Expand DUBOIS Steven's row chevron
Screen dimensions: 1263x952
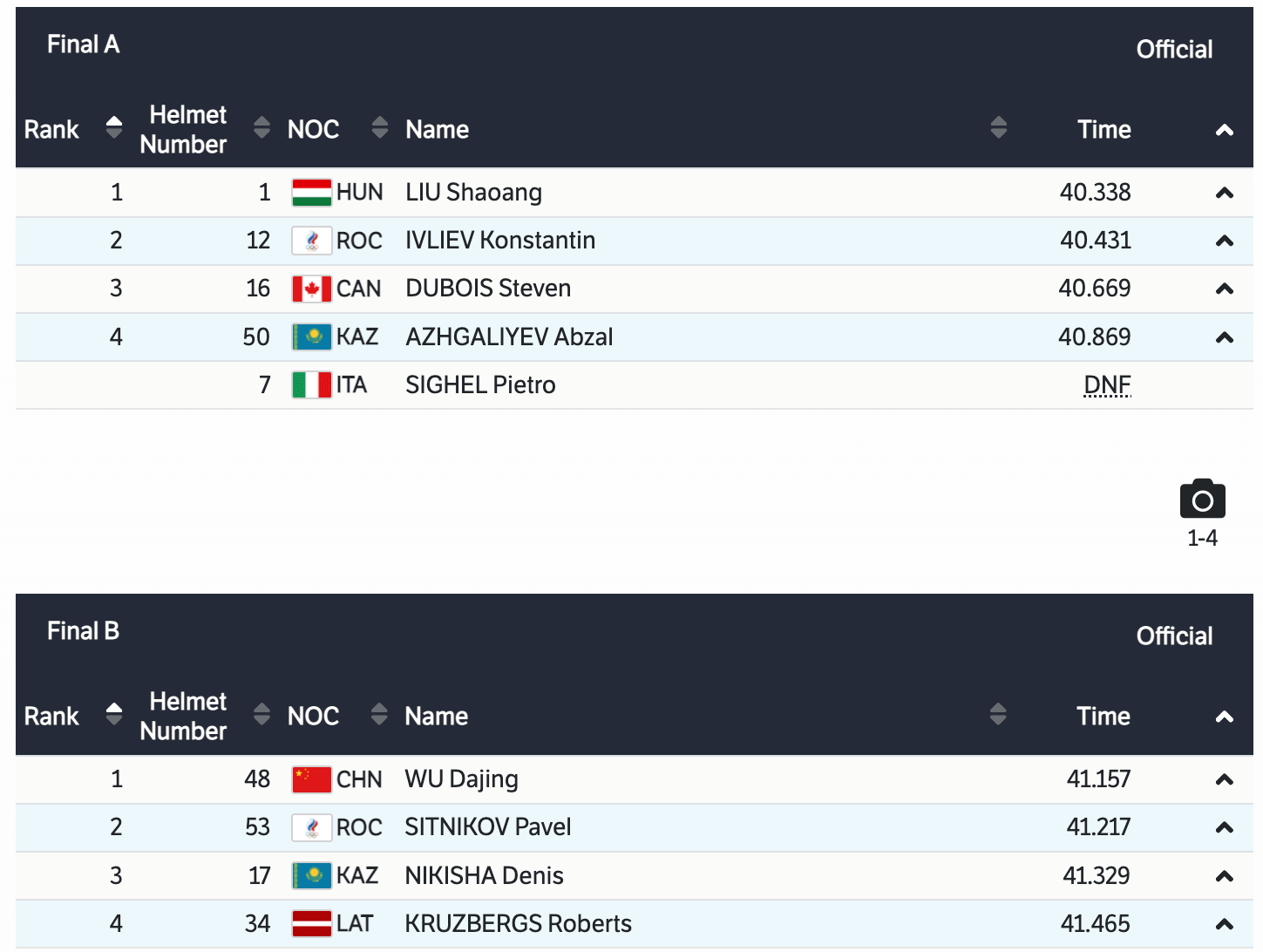pyautogui.click(x=1224, y=289)
